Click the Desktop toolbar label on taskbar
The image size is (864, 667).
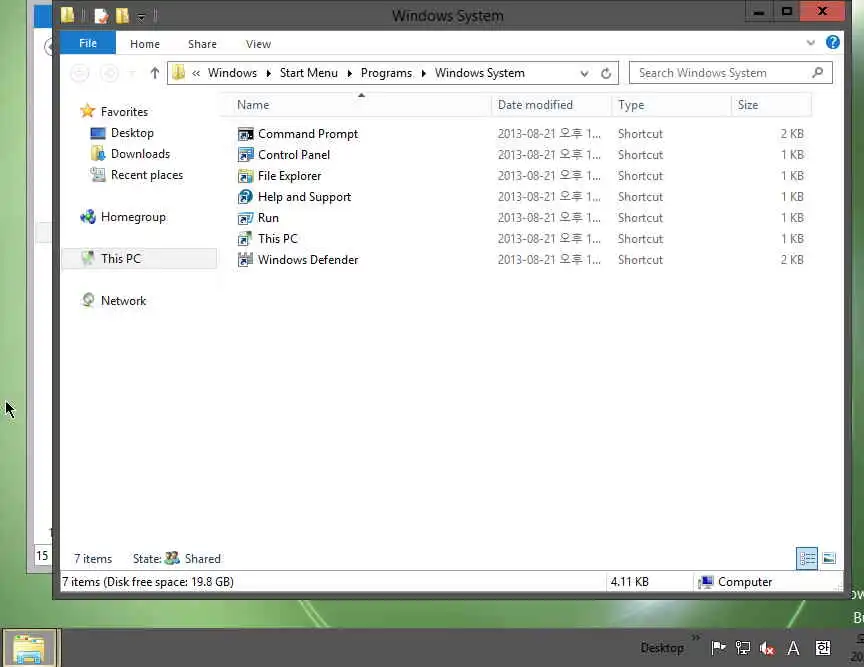tap(662, 648)
